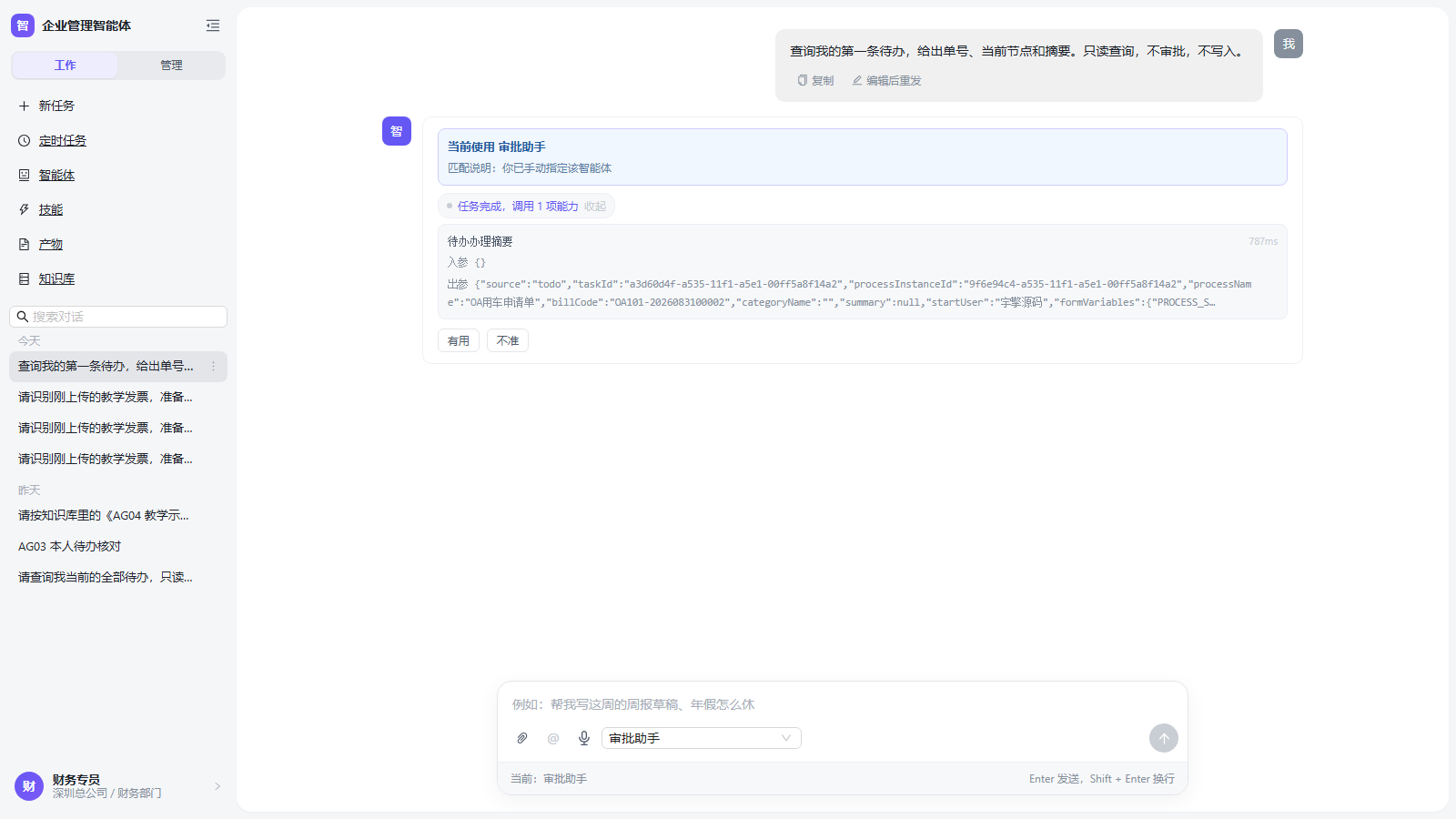Click the 财 avatar of 财务专员
Screen dimensions: 1456x819
point(29,786)
